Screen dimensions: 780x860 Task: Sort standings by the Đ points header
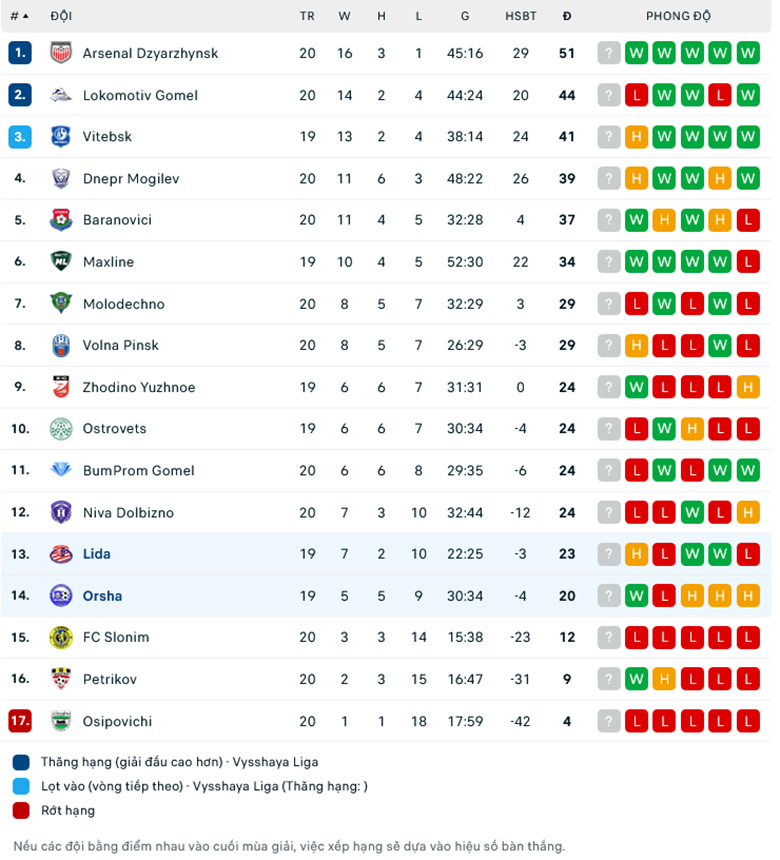(x=567, y=16)
